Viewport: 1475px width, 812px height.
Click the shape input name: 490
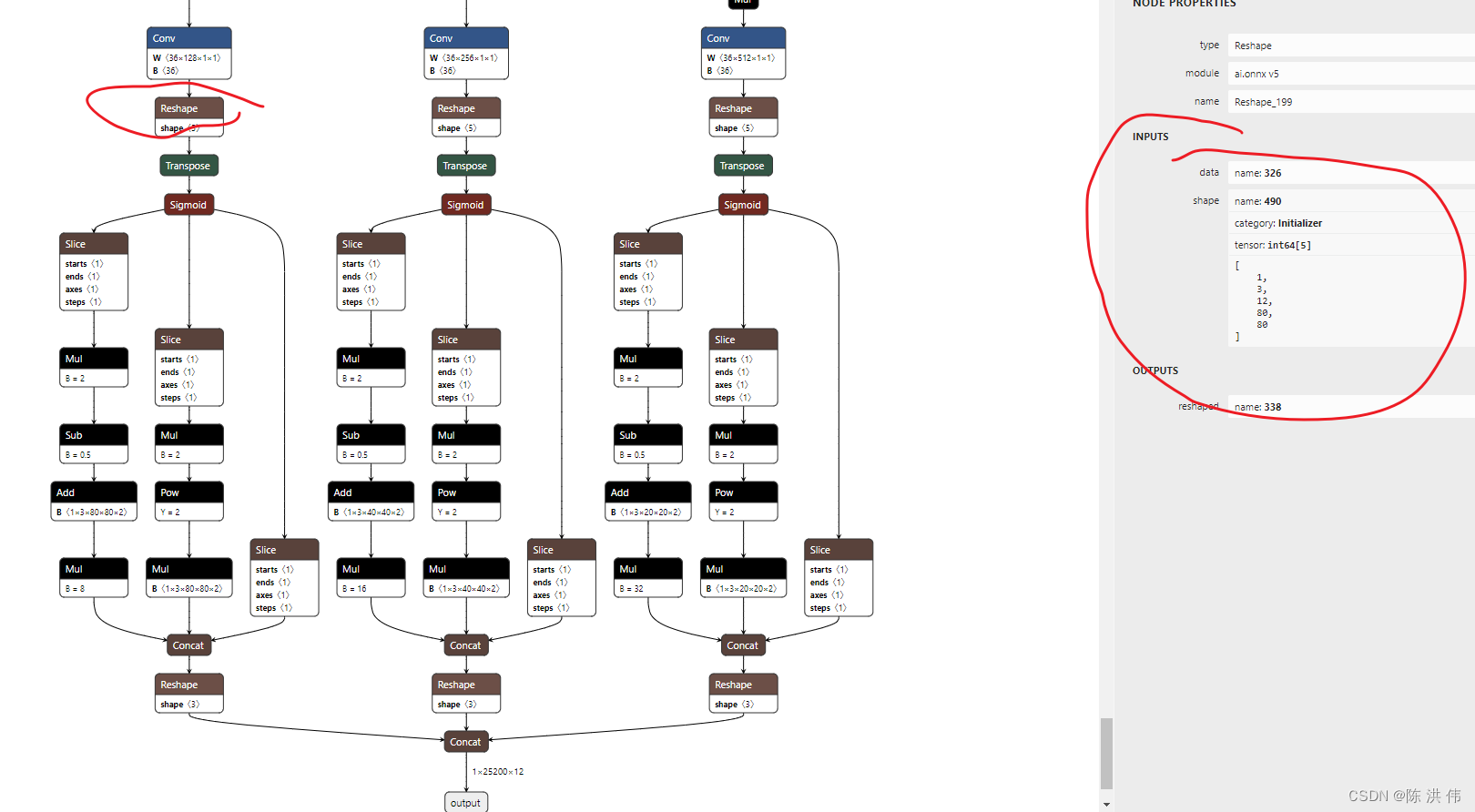[x=1351, y=201]
